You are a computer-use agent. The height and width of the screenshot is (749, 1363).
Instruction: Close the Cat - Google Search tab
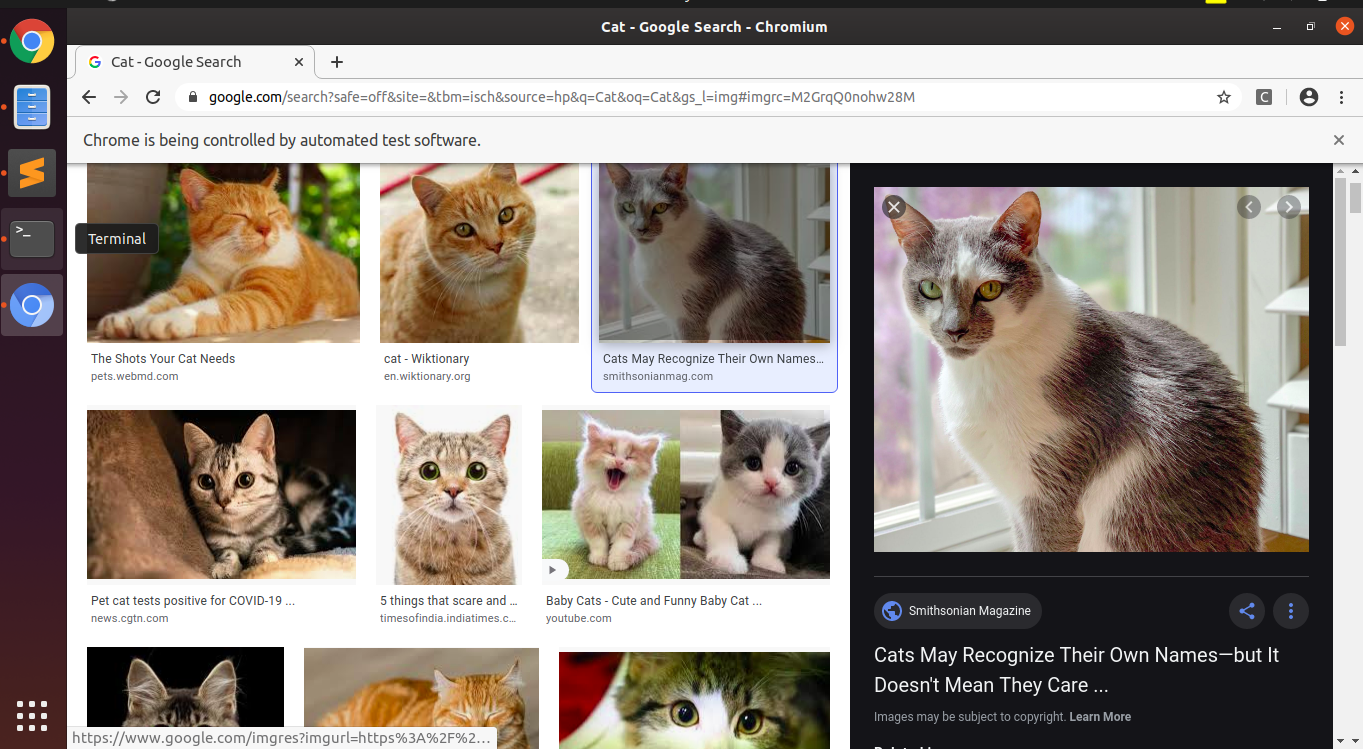[x=299, y=62]
